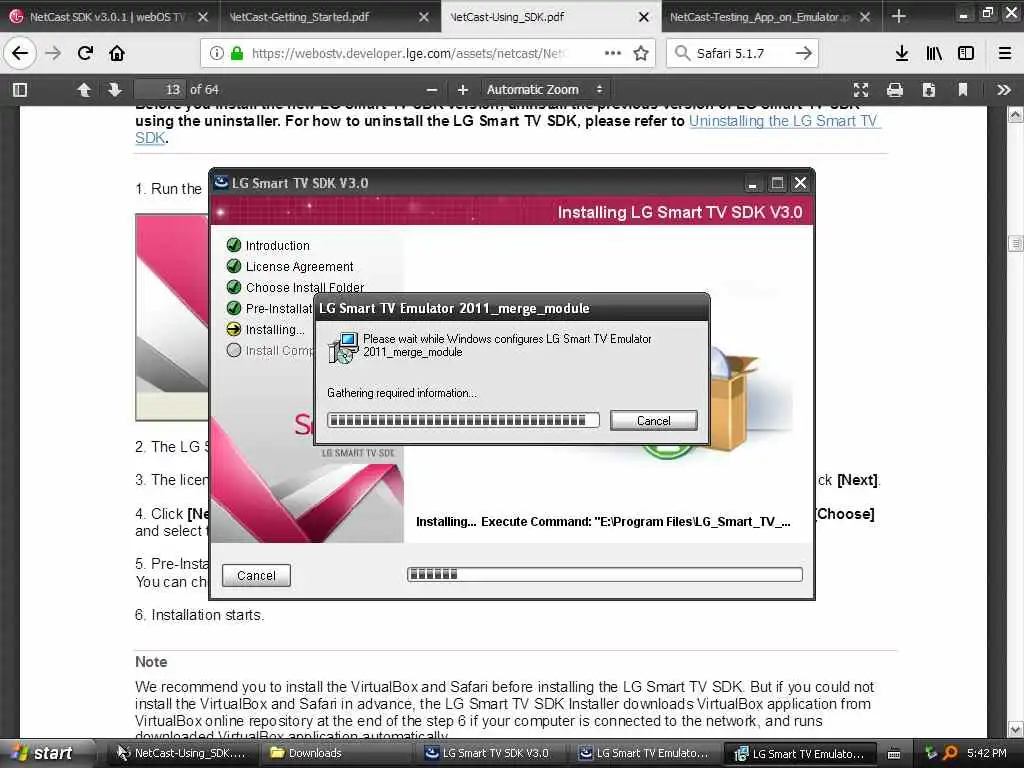Switch to NetCast-Getting_Started.pdf tab
Screen dimensions: 1024x768
(x=300, y=17)
